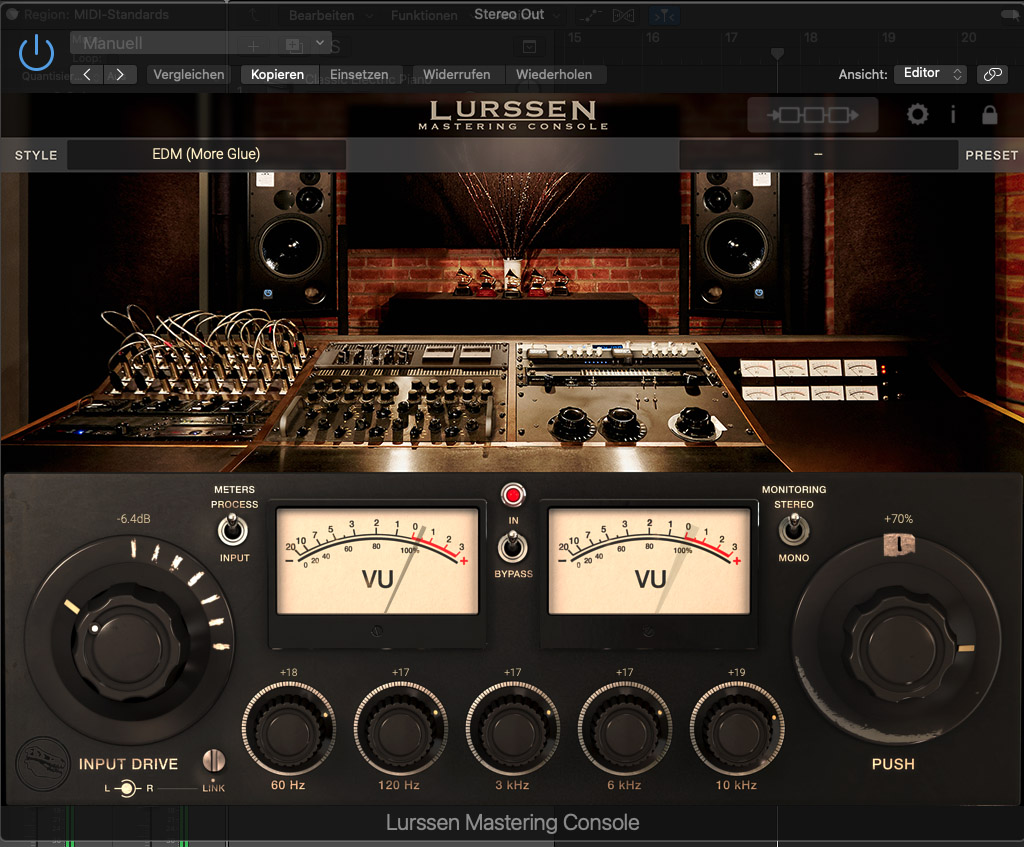This screenshot has width=1024, height=847.
Task: Click the -6.4dB input drive value
Action: tap(133, 519)
